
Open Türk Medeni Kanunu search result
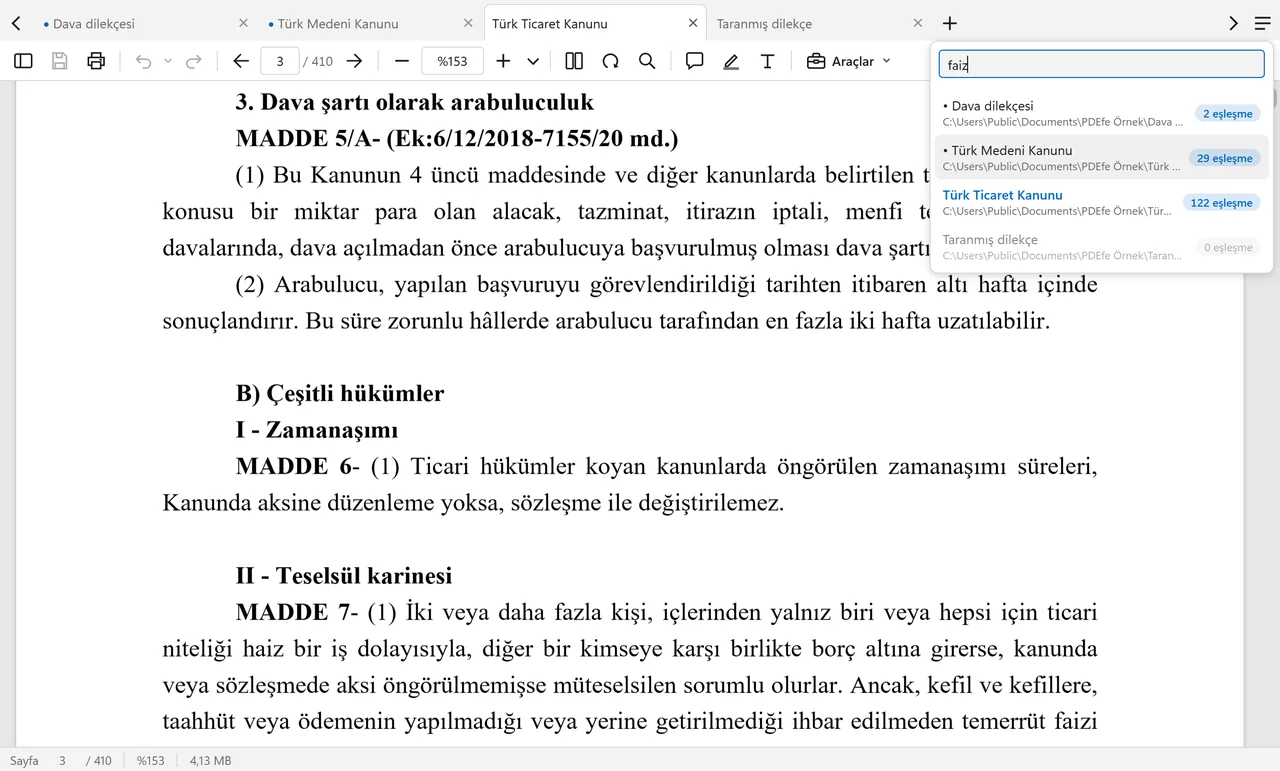click(1101, 158)
